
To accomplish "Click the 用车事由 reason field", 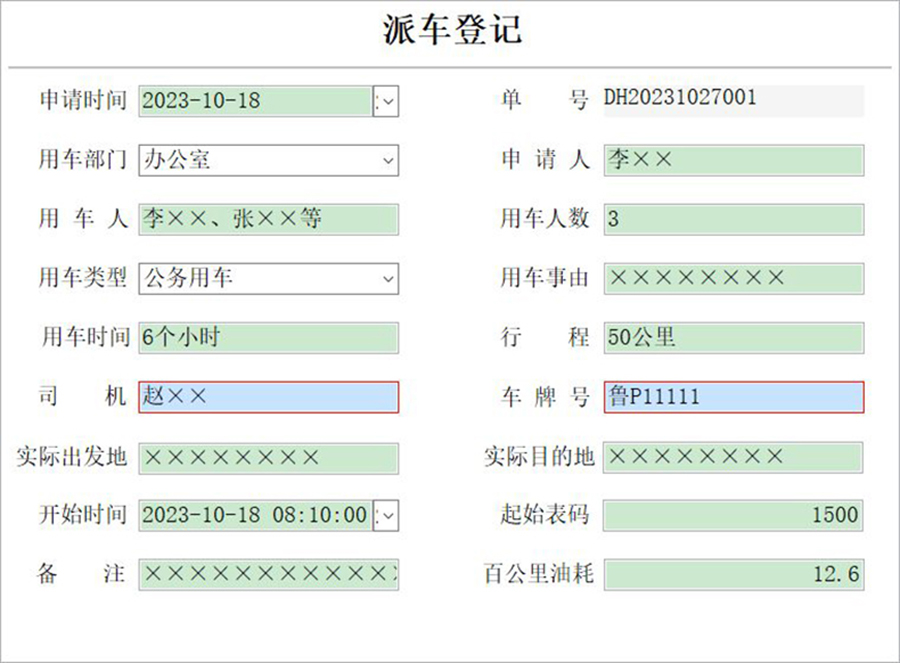I will [x=735, y=278].
